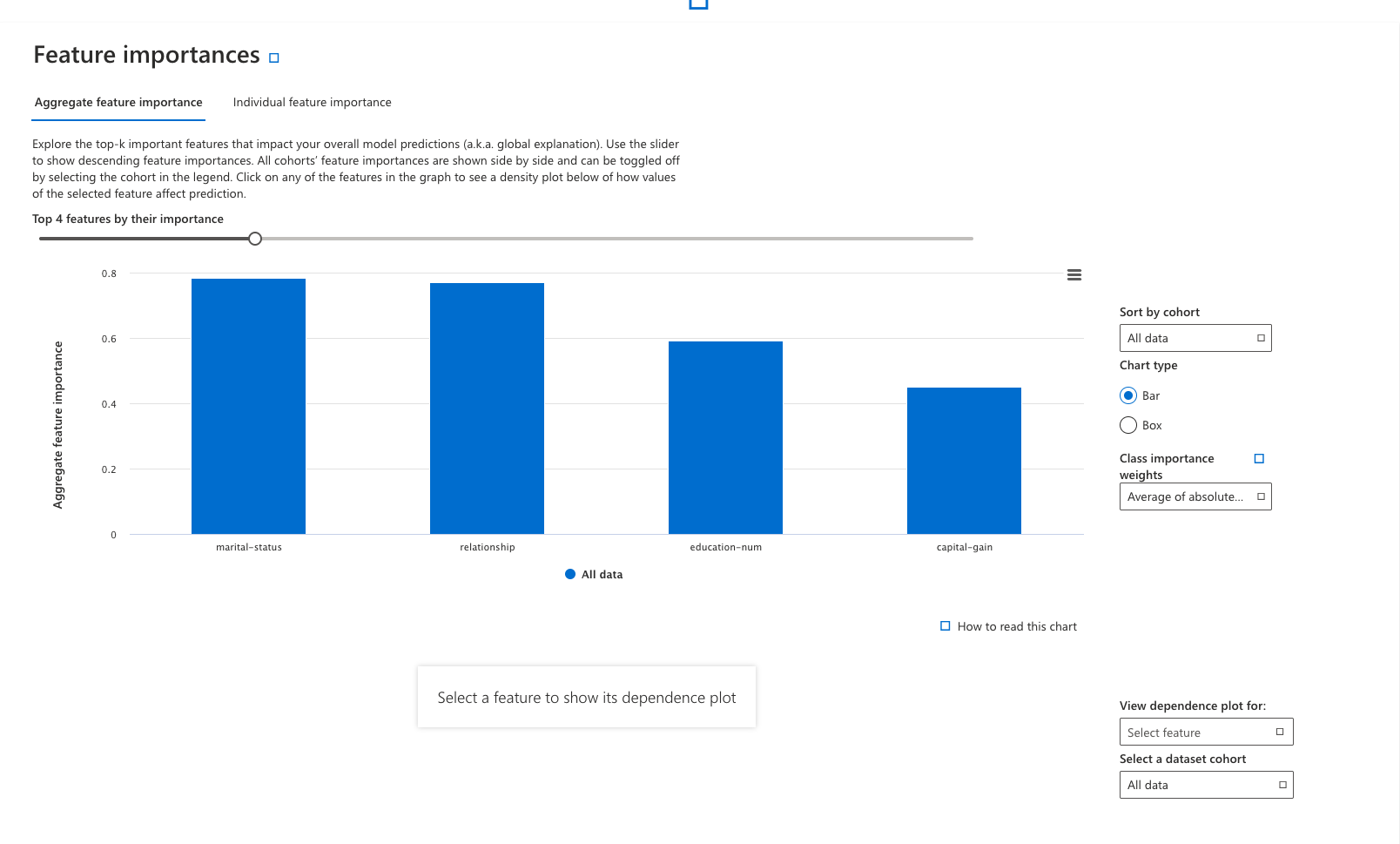Select the Box chart type radio button
Viewport: 1400px width, 844px height.
click(x=1128, y=425)
